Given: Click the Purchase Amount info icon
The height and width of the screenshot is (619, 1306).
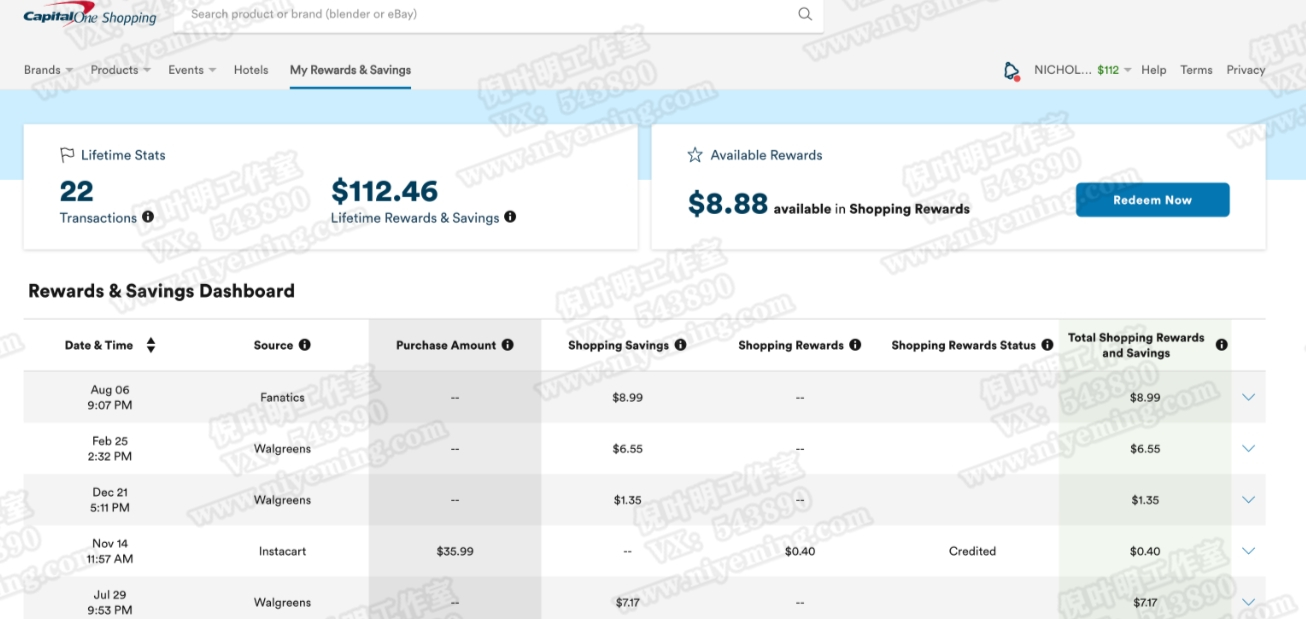Looking at the screenshot, I should (508, 345).
